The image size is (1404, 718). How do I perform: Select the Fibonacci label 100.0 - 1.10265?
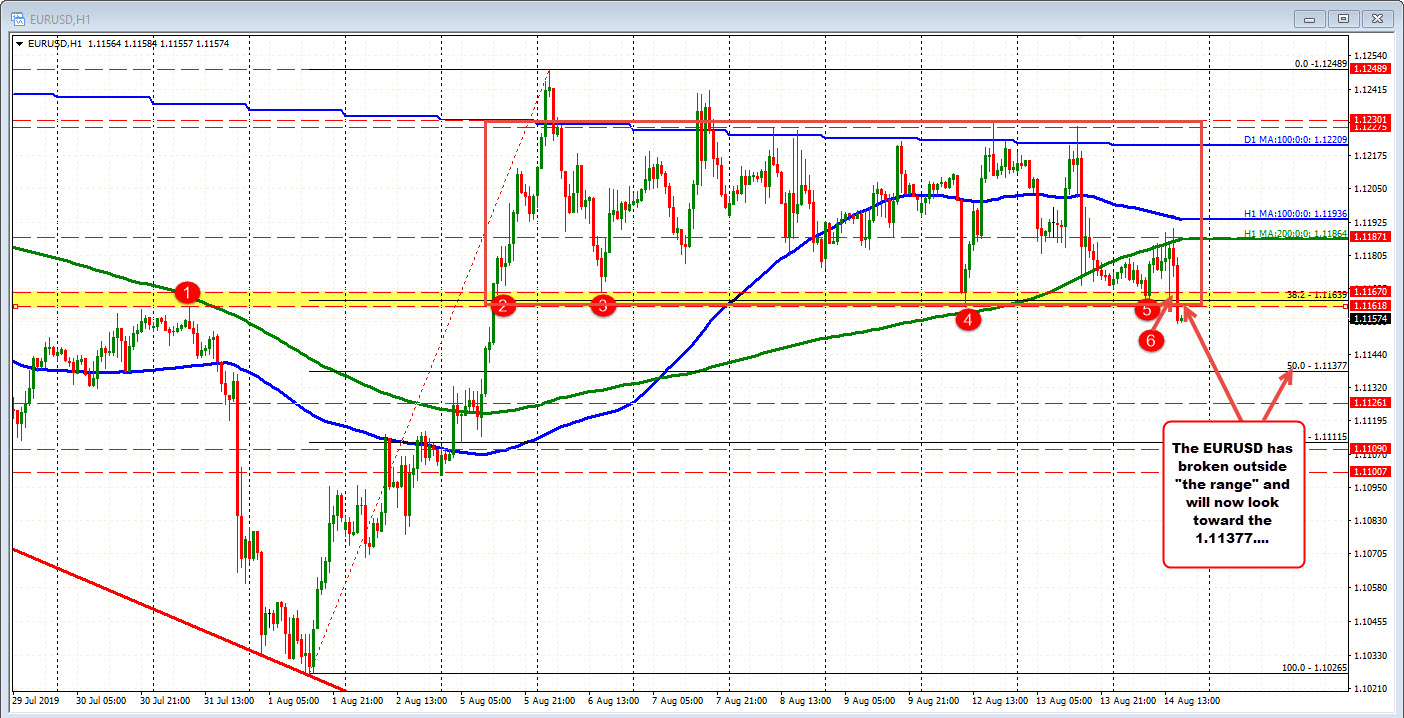coord(1314,667)
